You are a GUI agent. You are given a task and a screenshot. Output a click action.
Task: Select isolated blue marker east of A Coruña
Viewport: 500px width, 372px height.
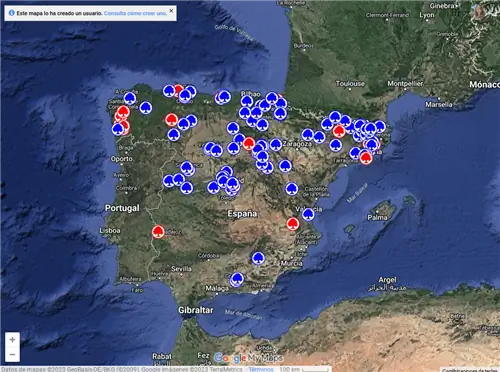coord(146,108)
